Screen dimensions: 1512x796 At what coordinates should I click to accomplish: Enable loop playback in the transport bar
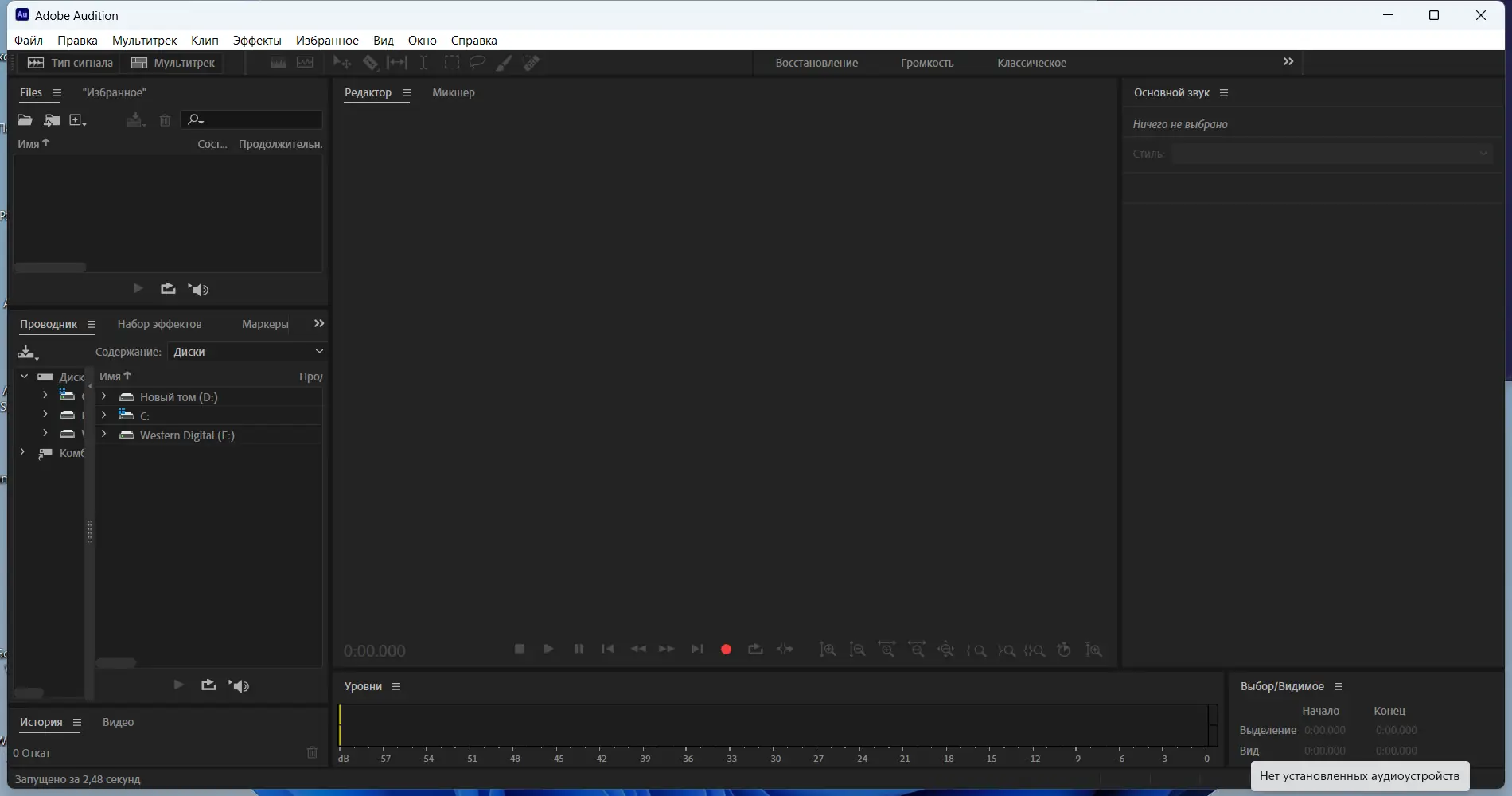click(755, 650)
